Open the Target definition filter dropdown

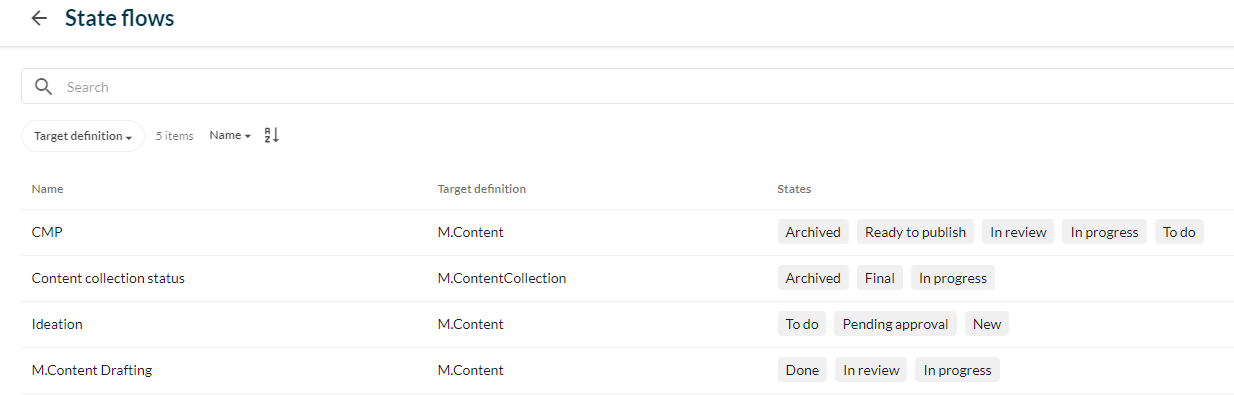click(83, 136)
